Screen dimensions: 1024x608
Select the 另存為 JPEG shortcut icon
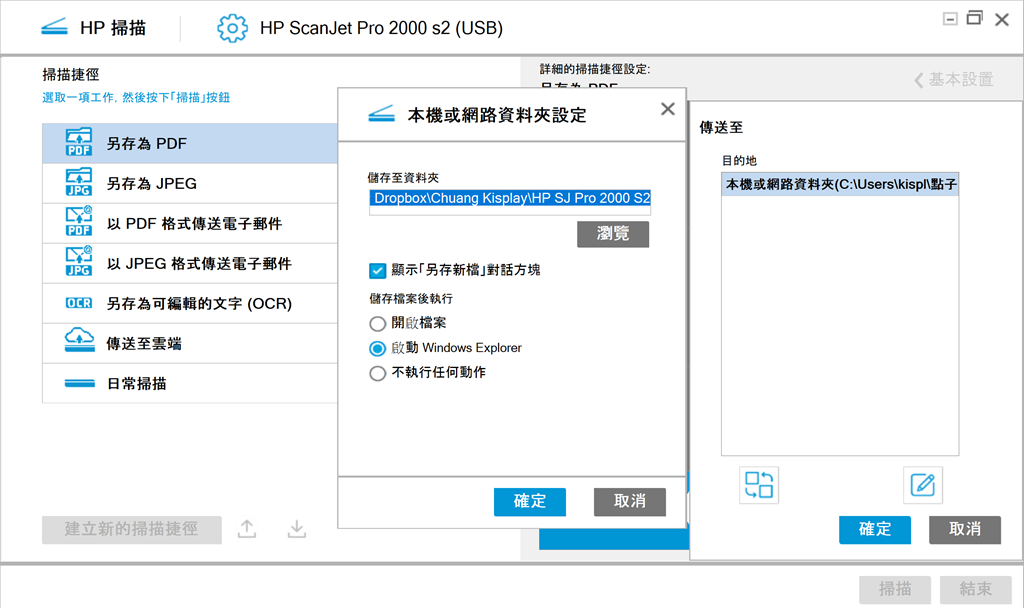79,182
